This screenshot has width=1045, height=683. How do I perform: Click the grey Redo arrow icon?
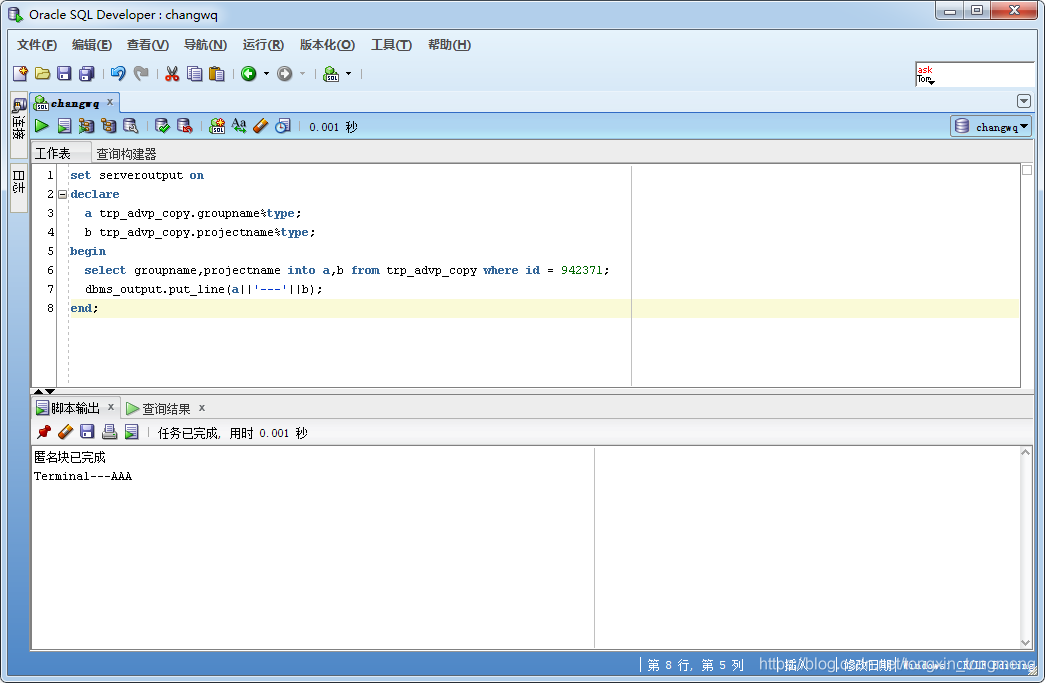coord(141,73)
